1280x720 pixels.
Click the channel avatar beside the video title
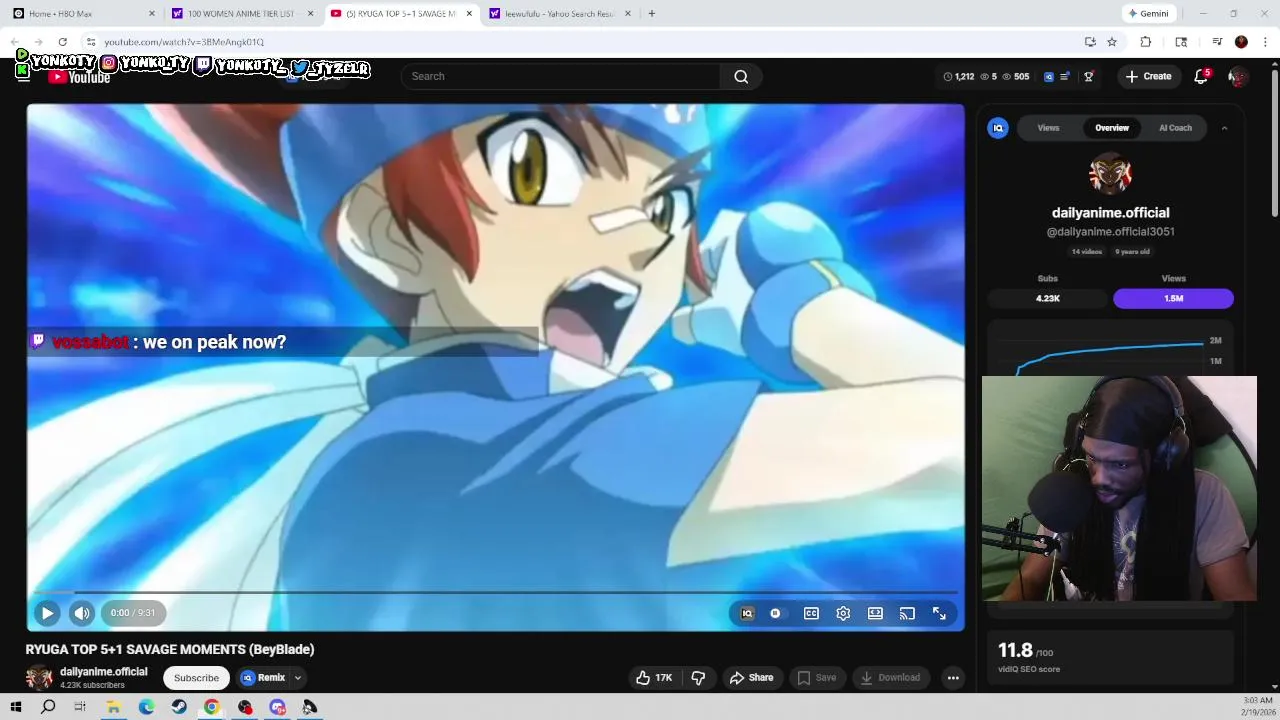point(39,678)
